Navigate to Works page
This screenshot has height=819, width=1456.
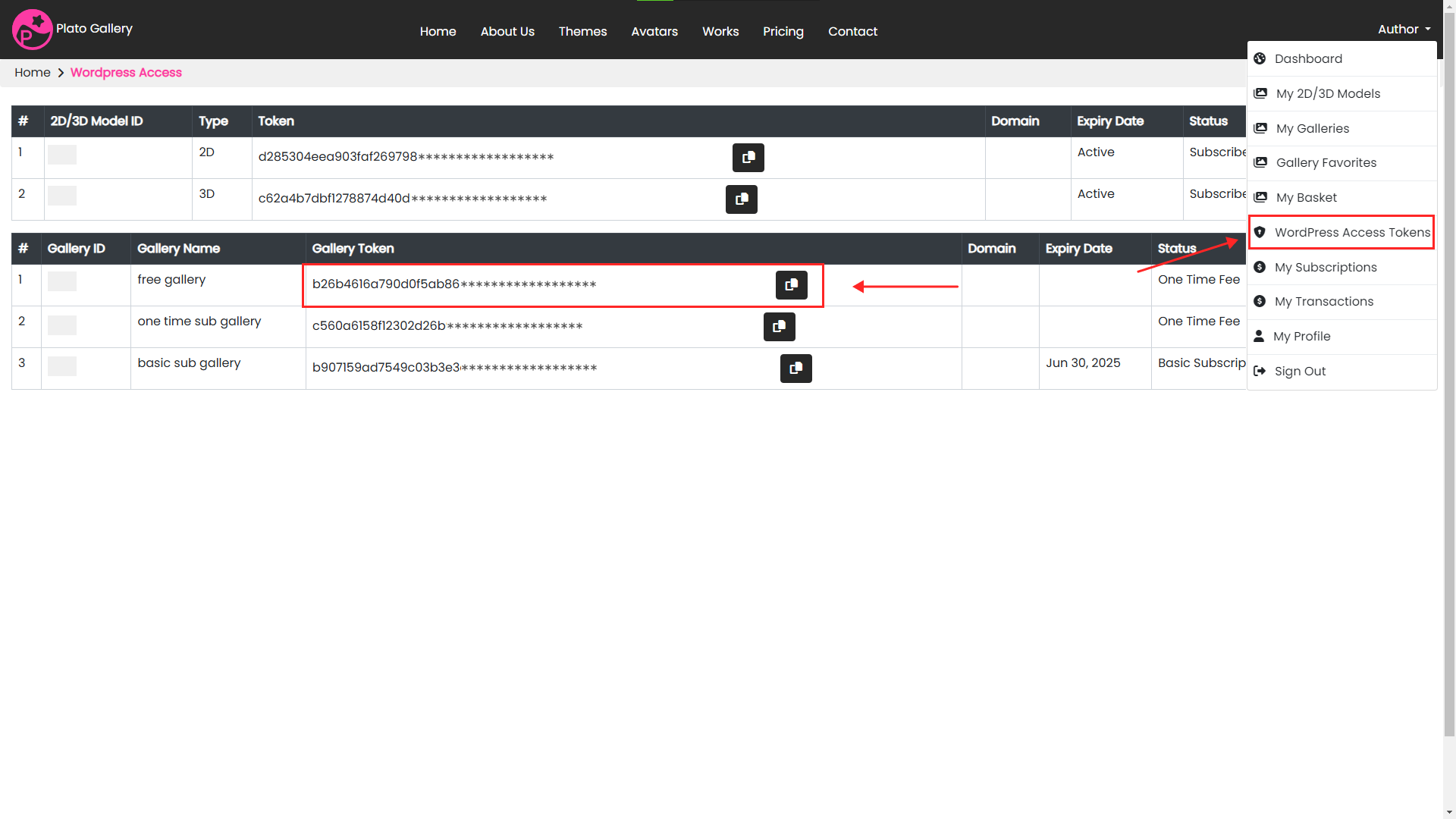pyautogui.click(x=719, y=31)
